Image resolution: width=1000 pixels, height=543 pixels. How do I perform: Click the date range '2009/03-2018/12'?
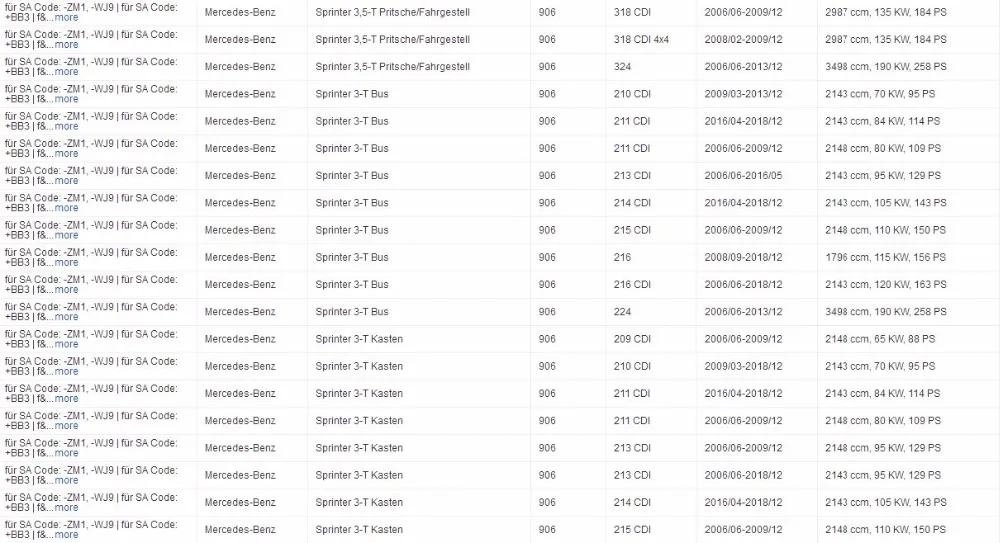(743, 366)
